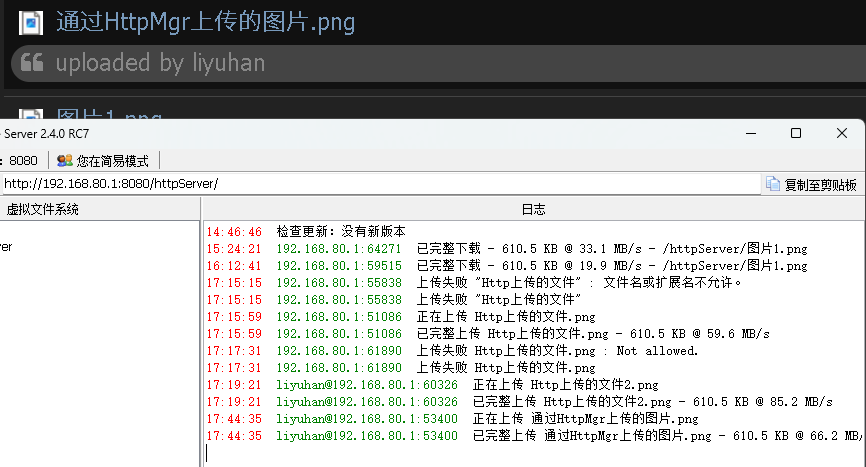866x467 pixels.
Task: Select the 'uploaded by liyuhan' comment
Action: click(x=160, y=63)
